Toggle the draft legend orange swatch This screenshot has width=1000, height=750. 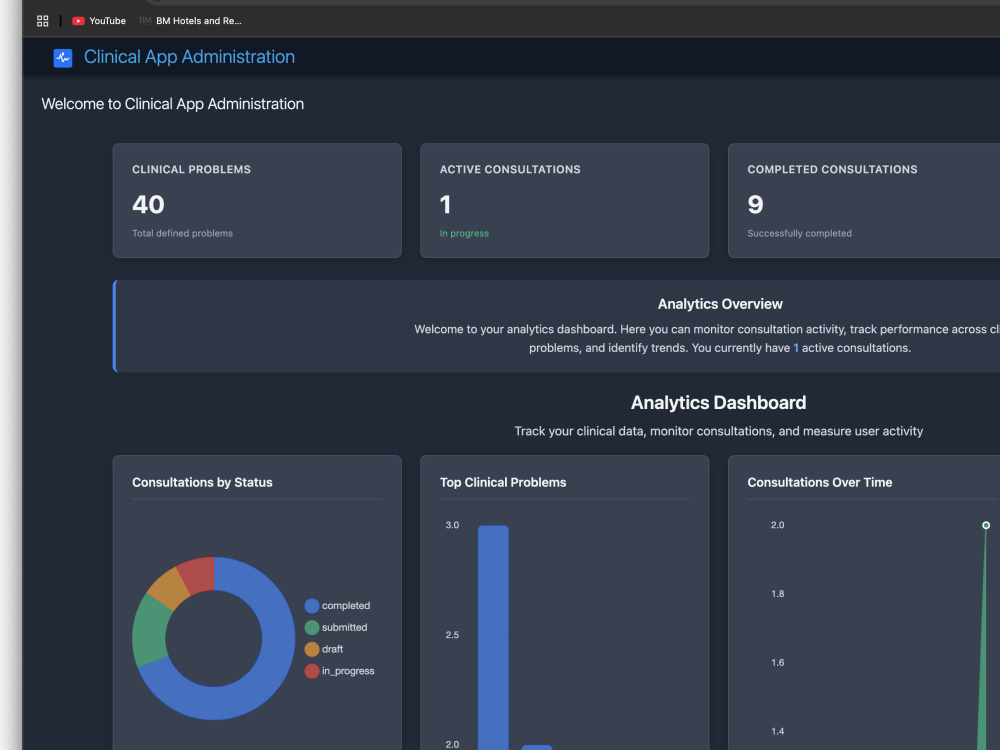pos(312,649)
